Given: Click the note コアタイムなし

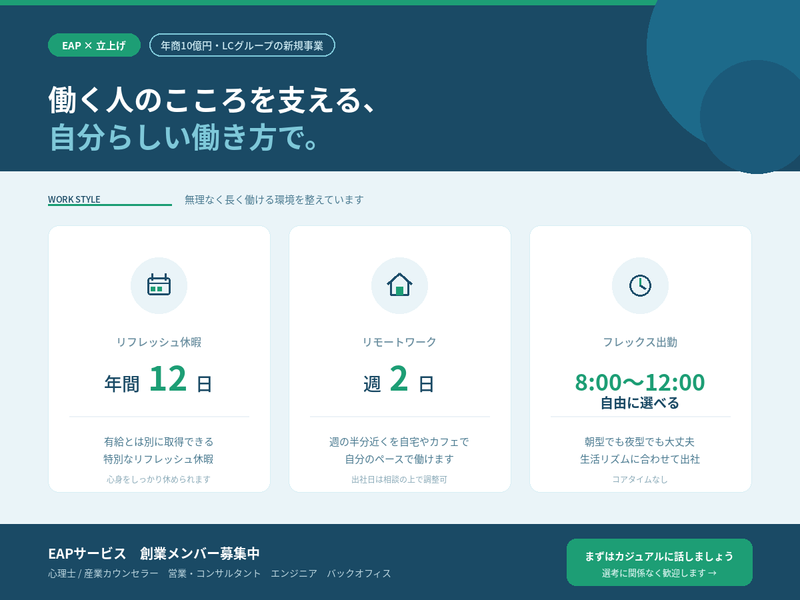Looking at the screenshot, I should click(x=640, y=479).
